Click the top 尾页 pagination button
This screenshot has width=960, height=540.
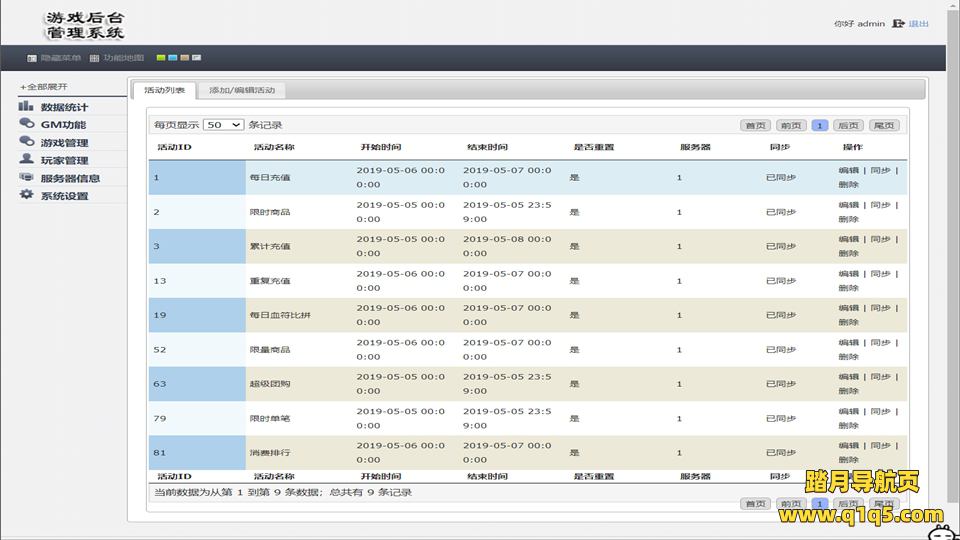(883, 126)
